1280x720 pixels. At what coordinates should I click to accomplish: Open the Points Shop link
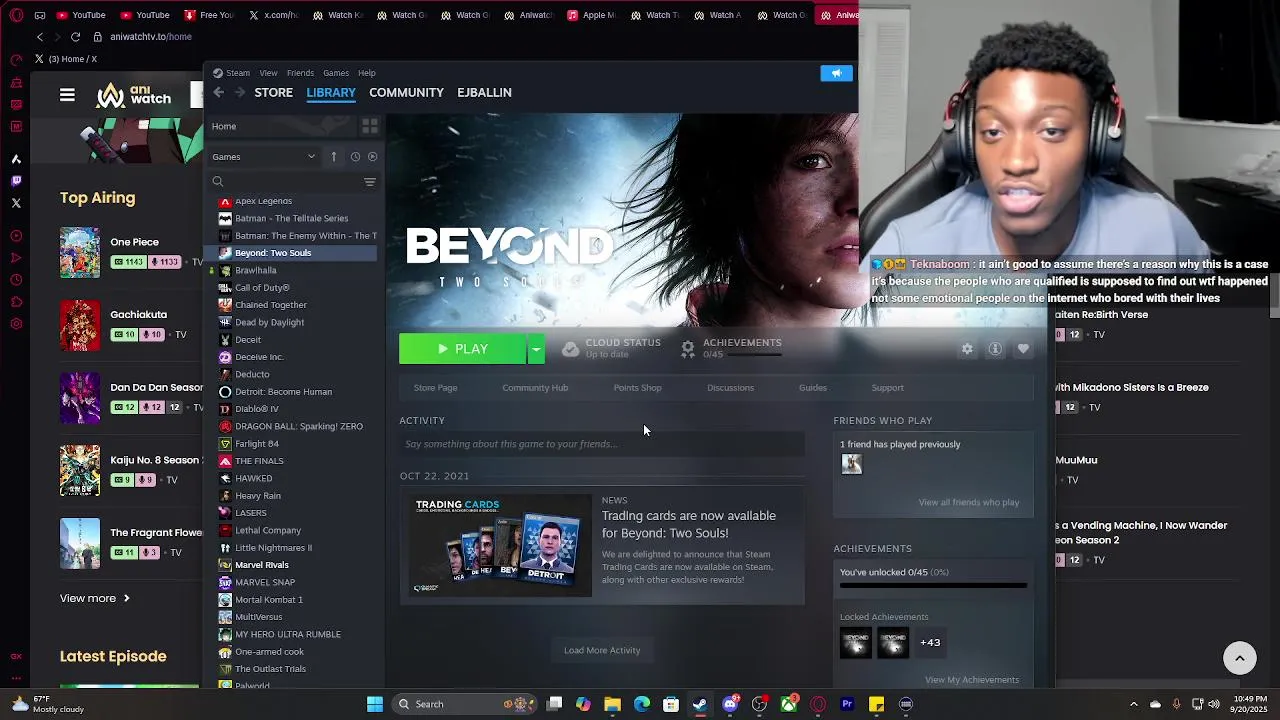(x=637, y=388)
